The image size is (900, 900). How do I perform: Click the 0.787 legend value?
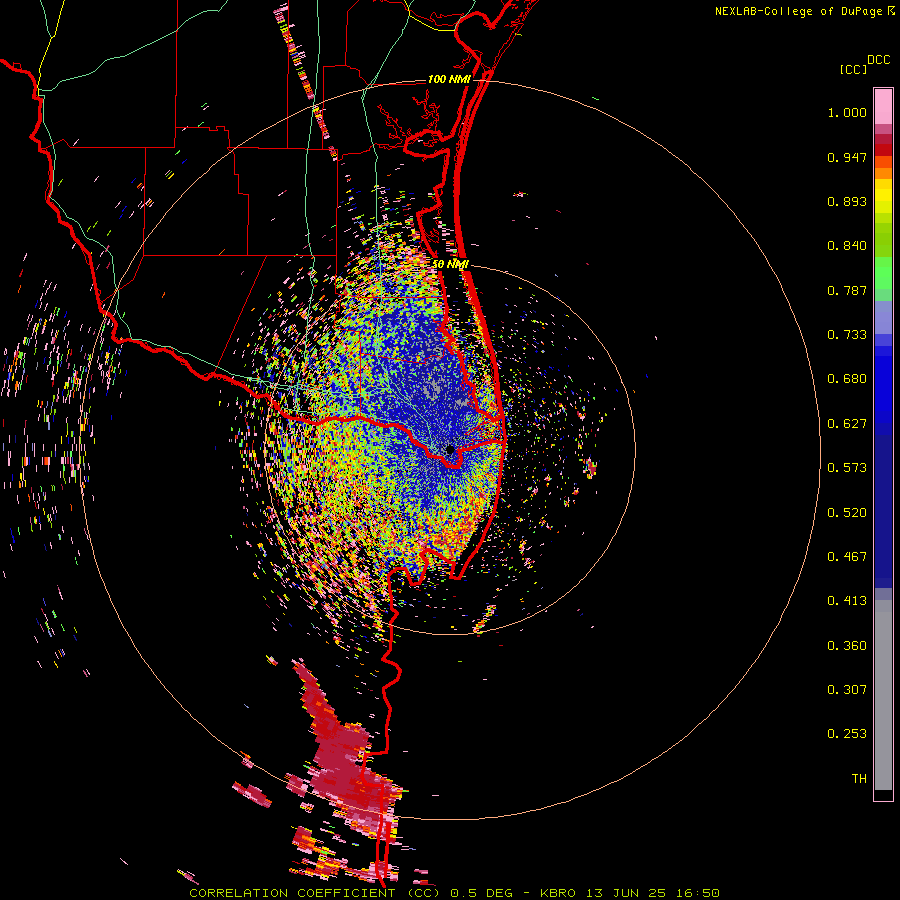pos(847,290)
